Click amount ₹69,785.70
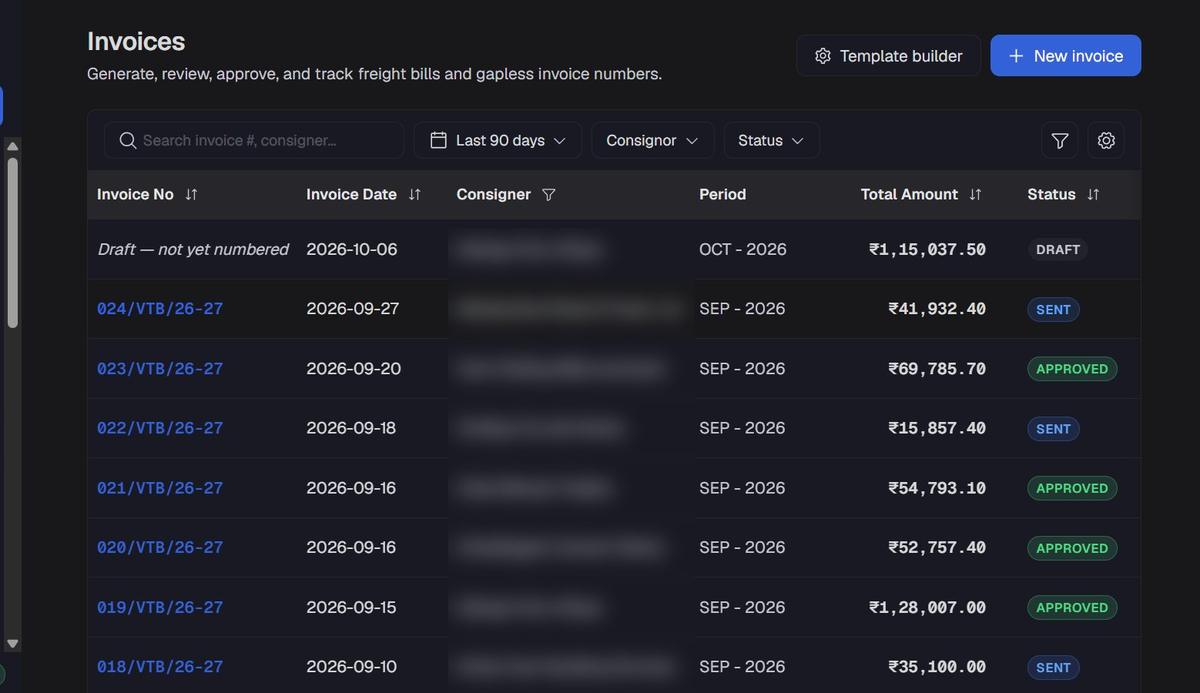 937,369
